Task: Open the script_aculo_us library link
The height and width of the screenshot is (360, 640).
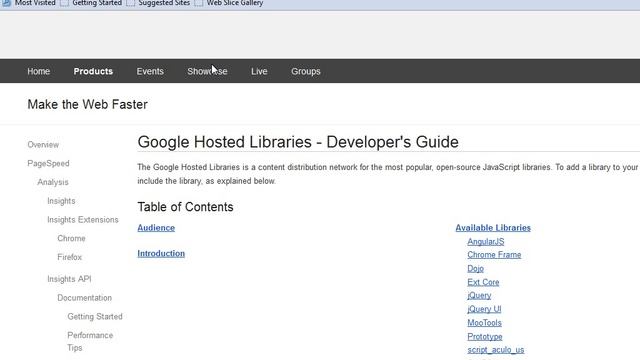Action: [x=496, y=350]
